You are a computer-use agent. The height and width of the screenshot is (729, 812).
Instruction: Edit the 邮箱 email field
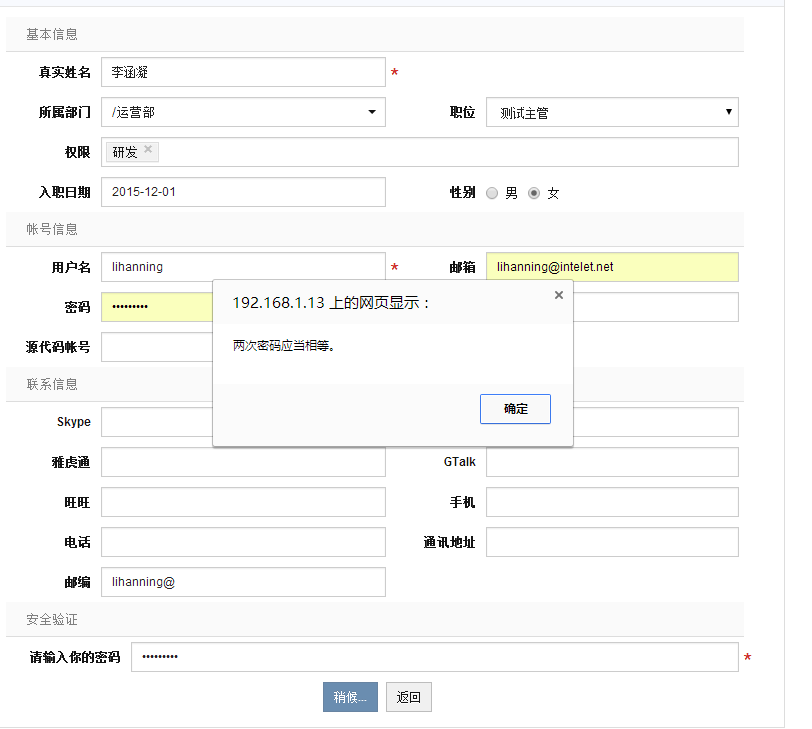(612, 267)
